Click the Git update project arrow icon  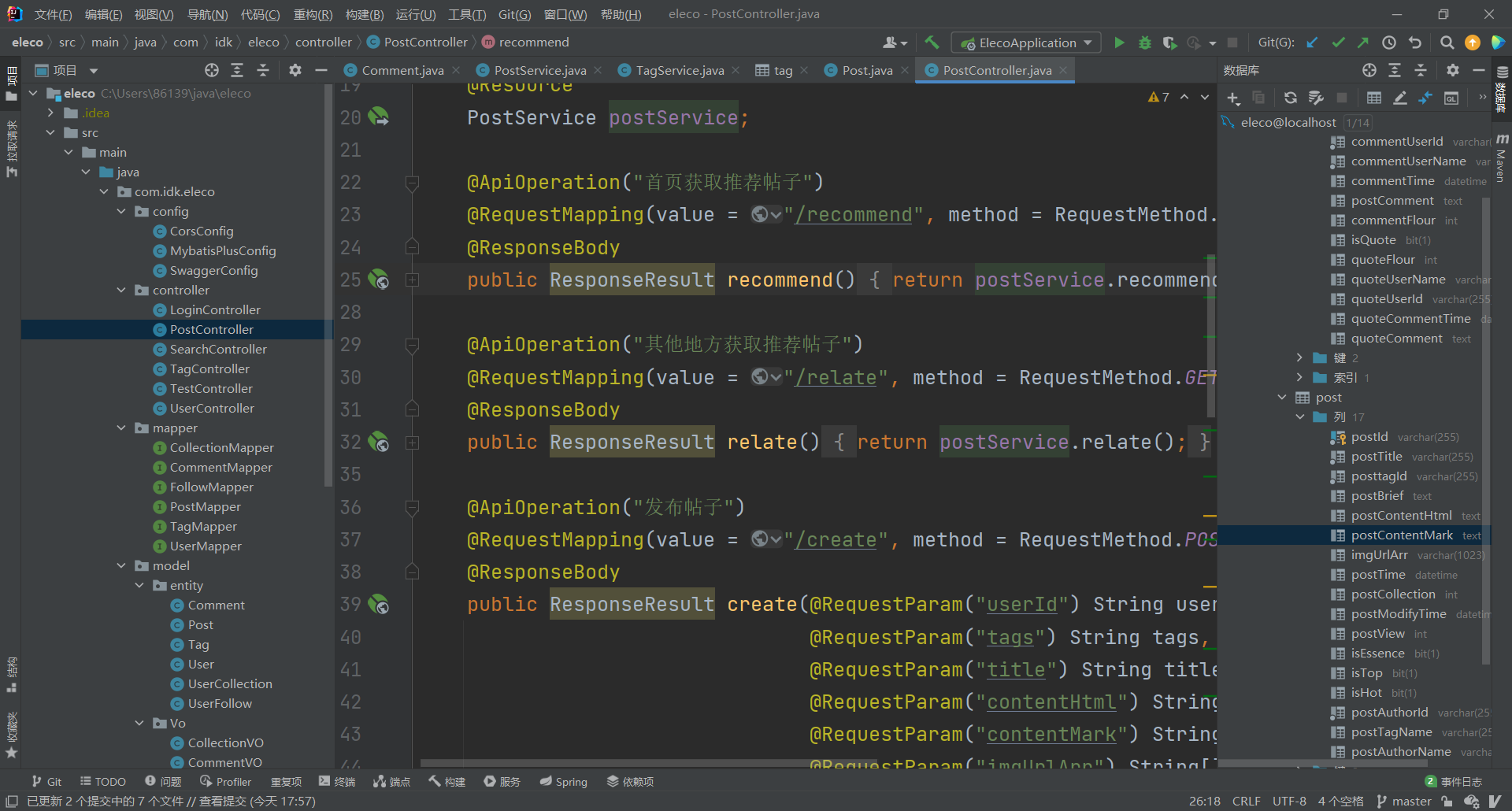[x=1312, y=43]
